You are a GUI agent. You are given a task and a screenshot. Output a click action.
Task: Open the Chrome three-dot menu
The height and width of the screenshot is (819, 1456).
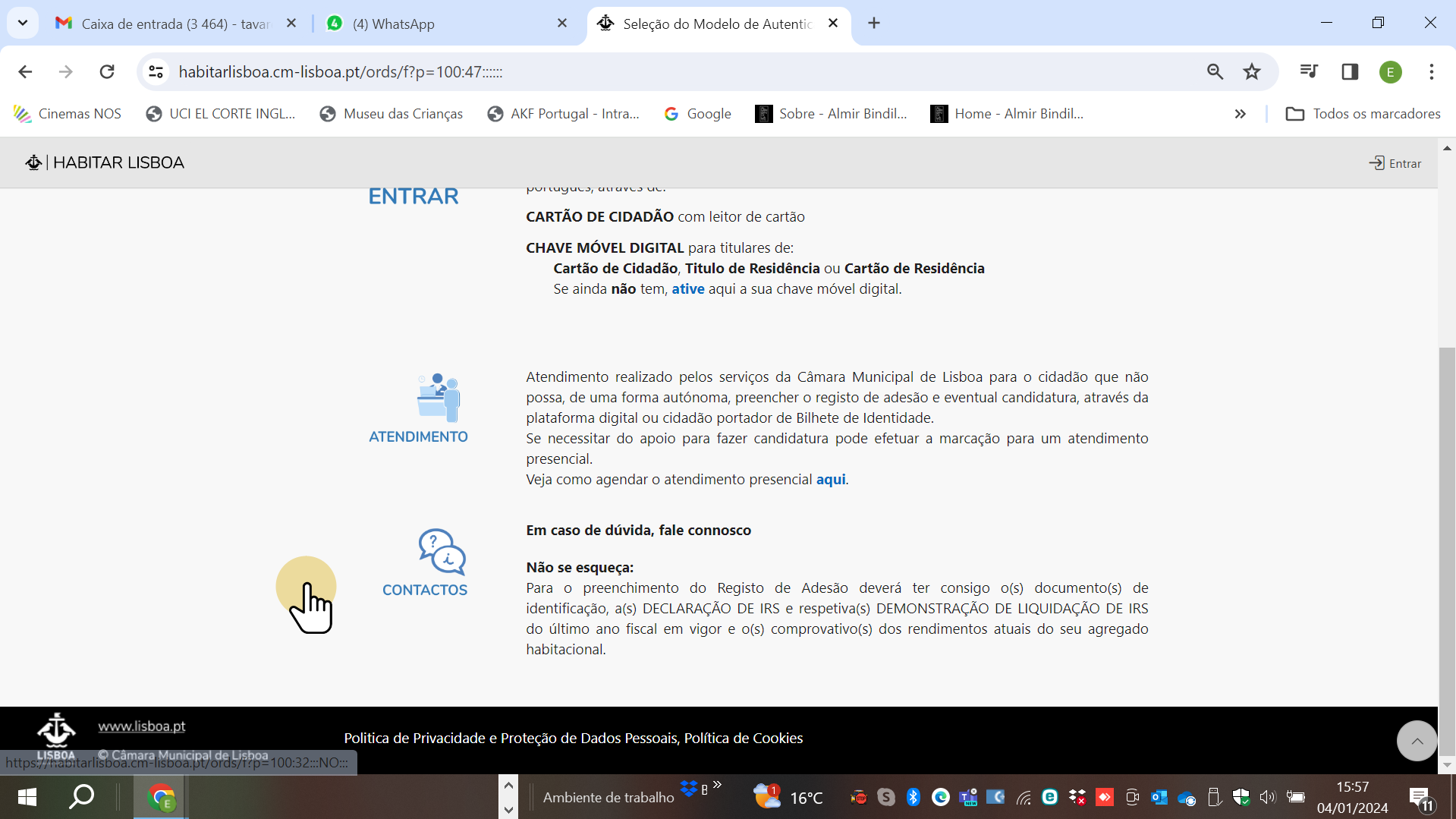(x=1431, y=72)
